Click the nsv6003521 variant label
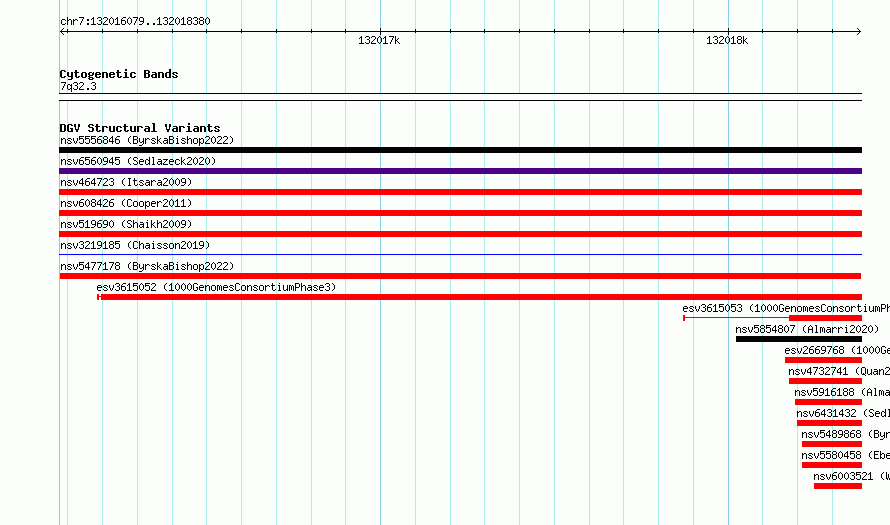This screenshot has height=525, width=890. (x=851, y=476)
